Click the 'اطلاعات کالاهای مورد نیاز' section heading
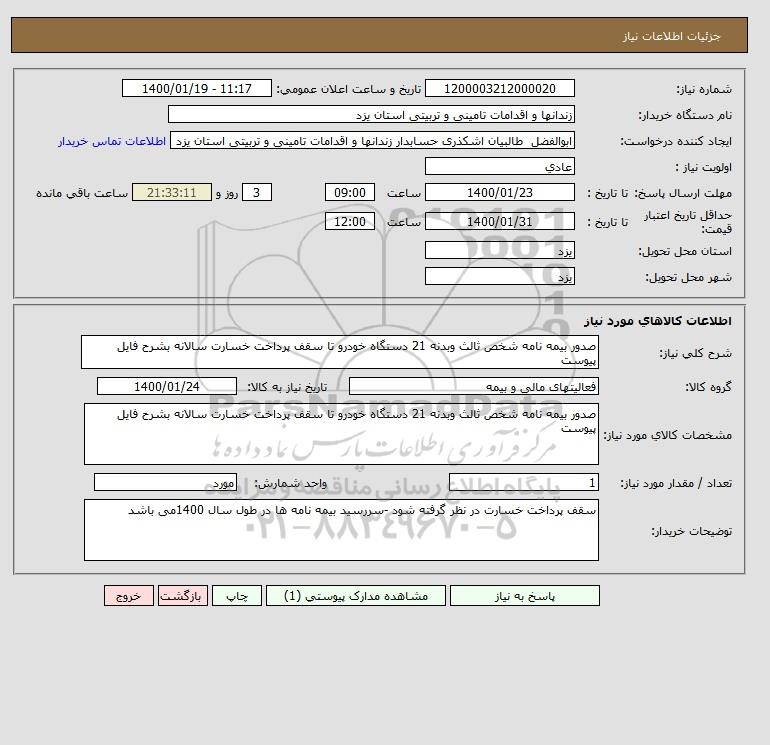The width and height of the screenshot is (770, 745). click(x=658, y=321)
